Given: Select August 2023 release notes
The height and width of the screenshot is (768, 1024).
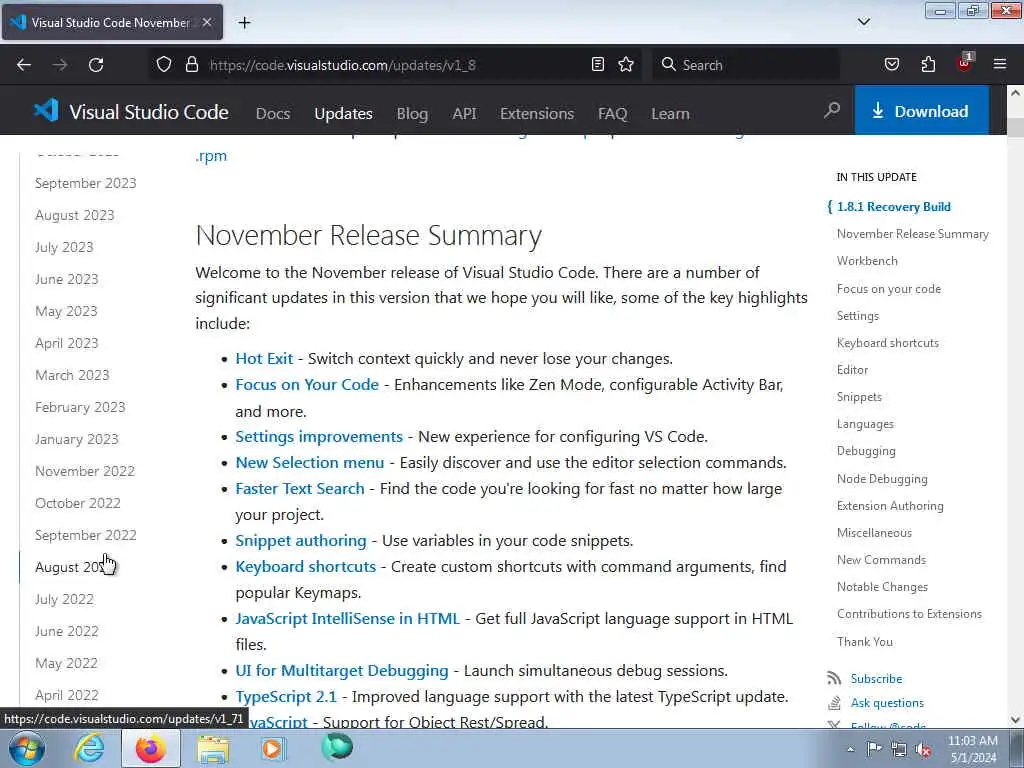Looking at the screenshot, I should tap(74, 215).
